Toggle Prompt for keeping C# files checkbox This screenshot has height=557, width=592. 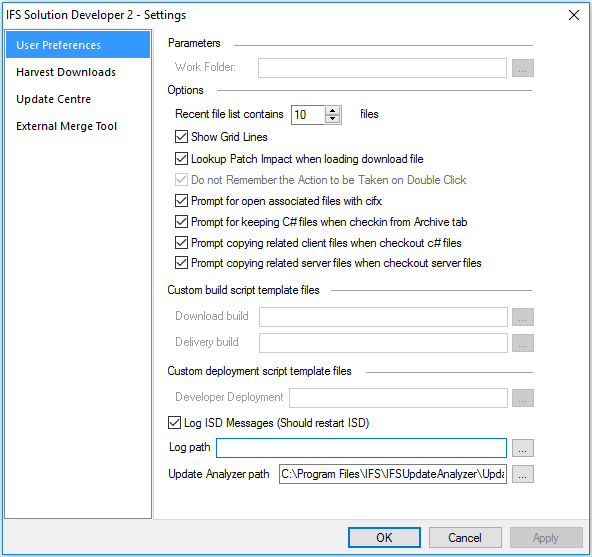tap(181, 222)
